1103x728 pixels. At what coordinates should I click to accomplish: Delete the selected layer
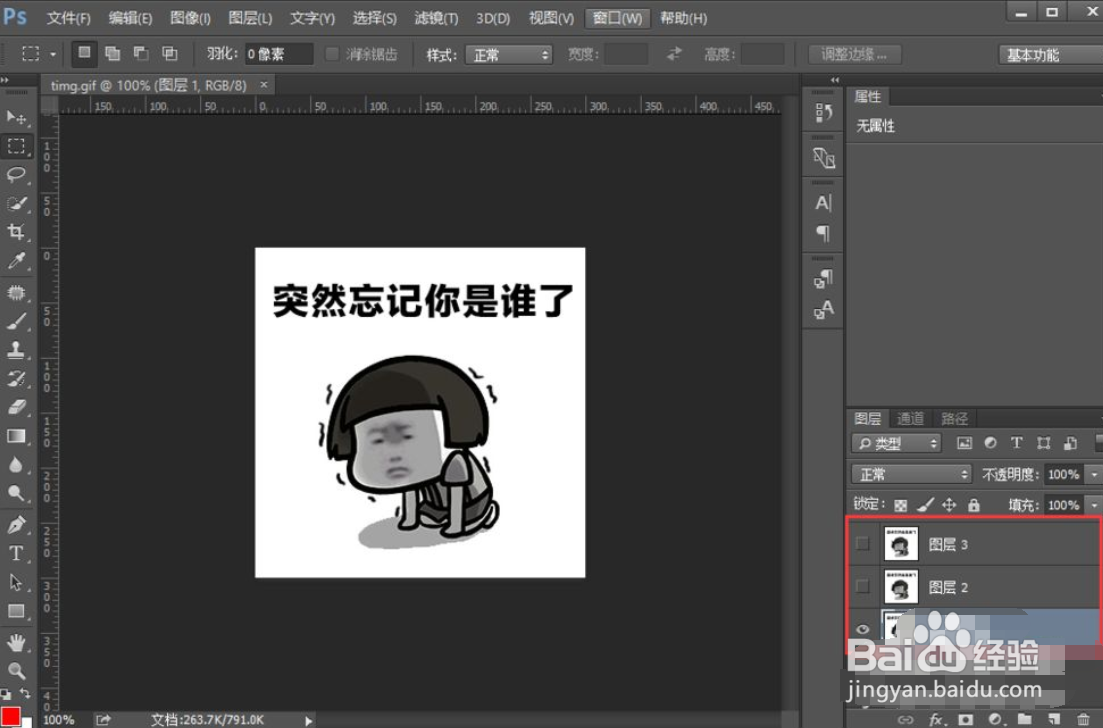pos(1083,720)
